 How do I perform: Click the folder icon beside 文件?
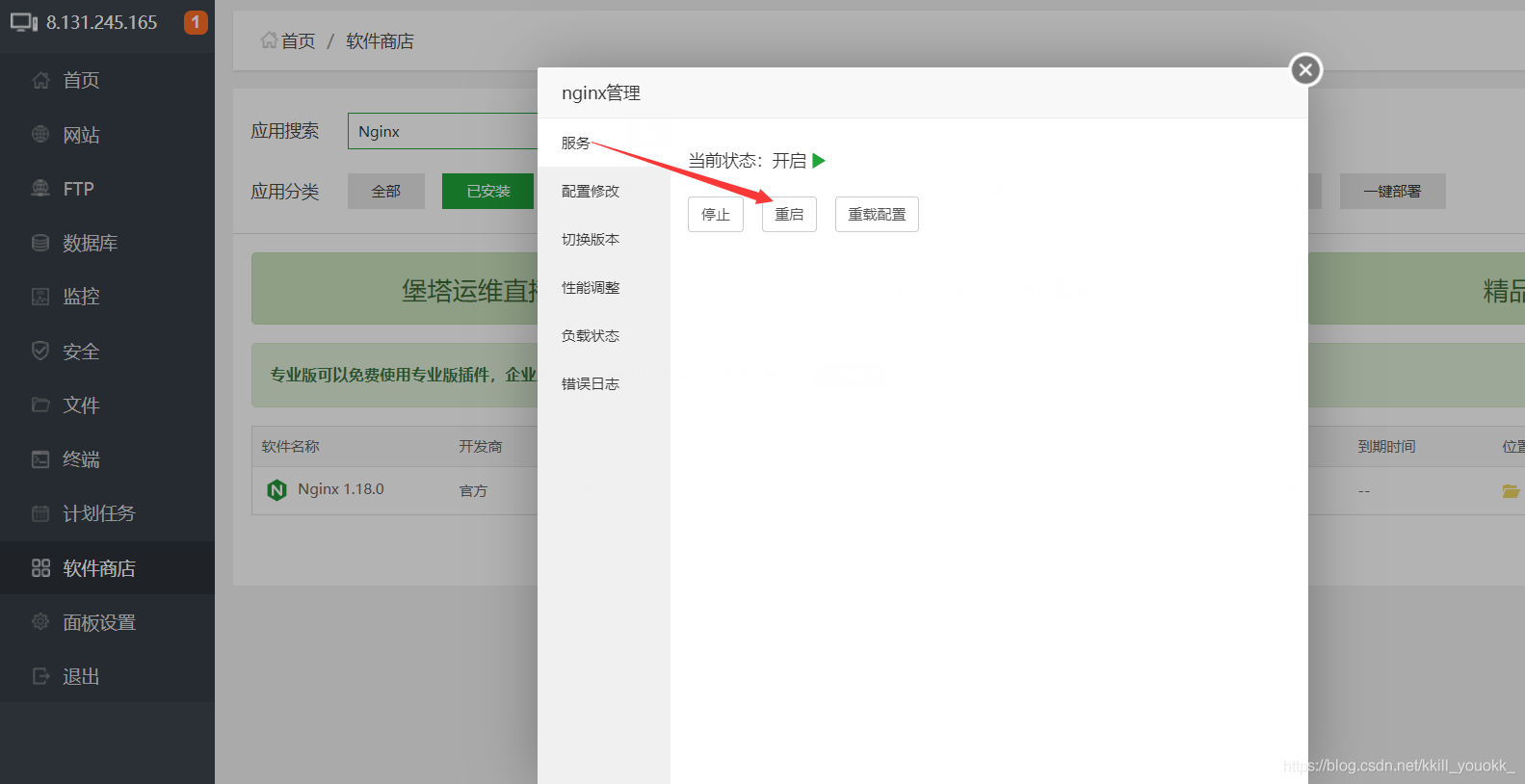click(40, 405)
